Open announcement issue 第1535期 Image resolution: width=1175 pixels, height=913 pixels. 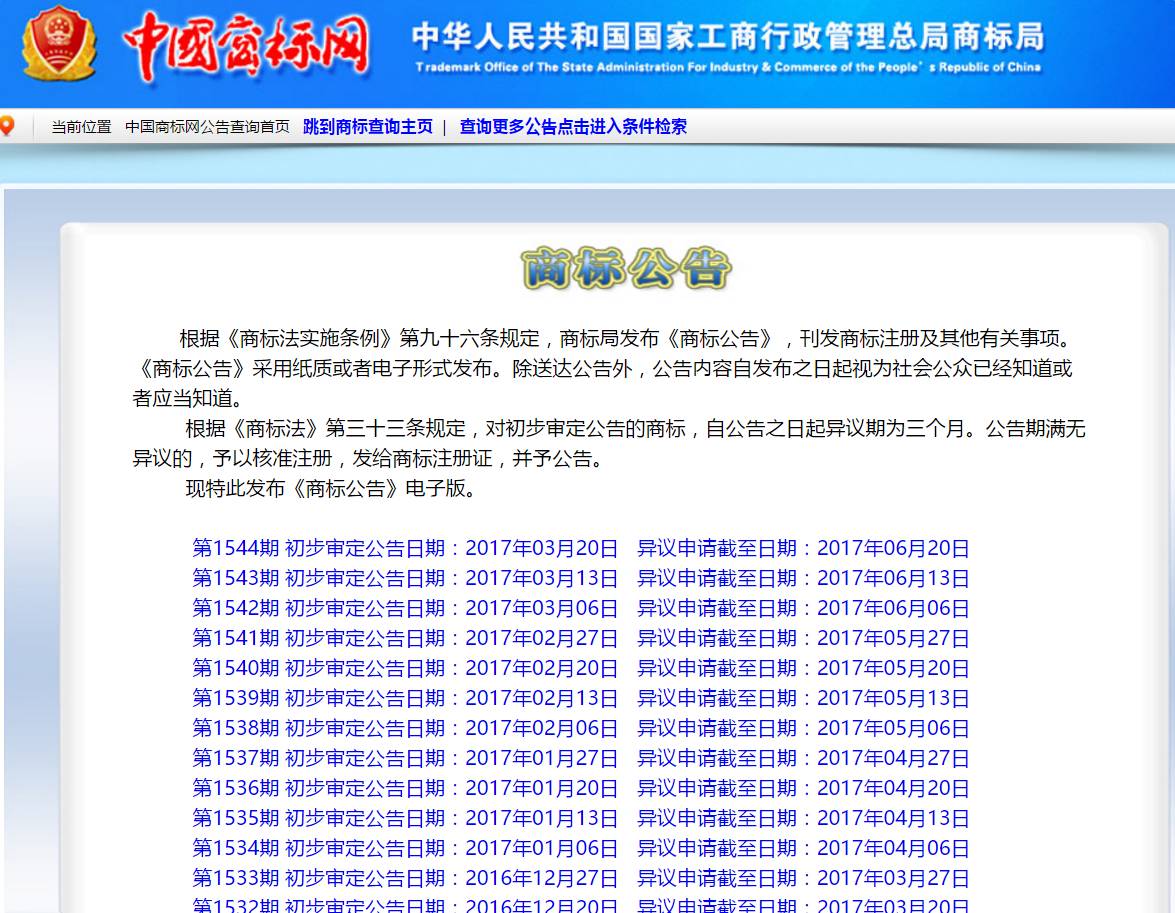point(580,818)
